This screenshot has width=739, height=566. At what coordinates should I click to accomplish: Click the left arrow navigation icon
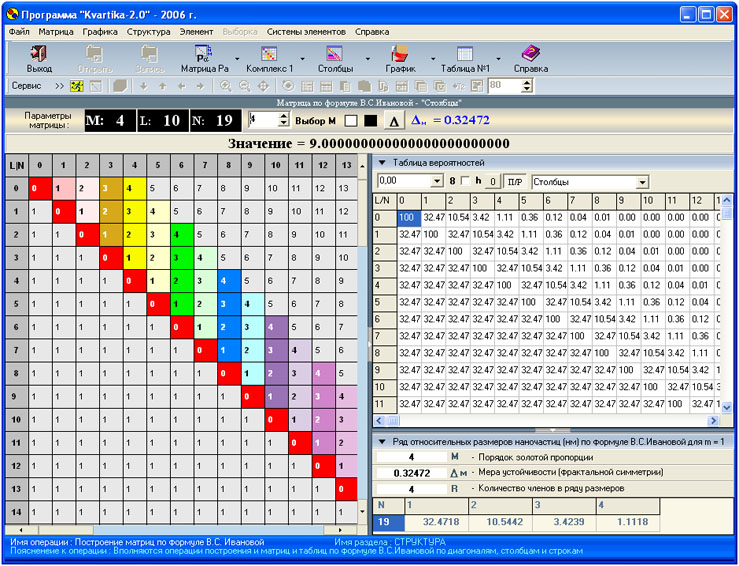181,86
